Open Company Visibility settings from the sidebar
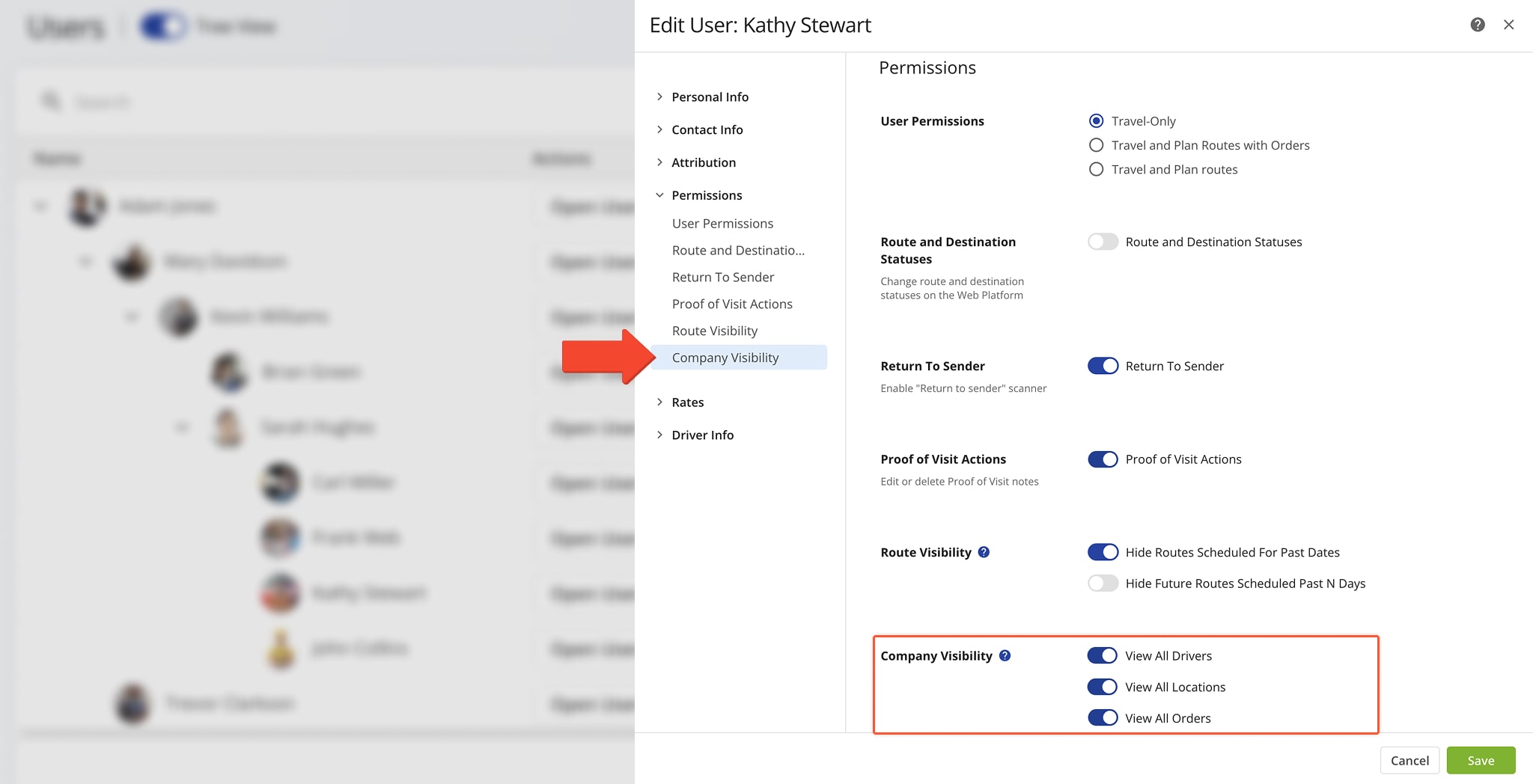 (x=725, y=357)
